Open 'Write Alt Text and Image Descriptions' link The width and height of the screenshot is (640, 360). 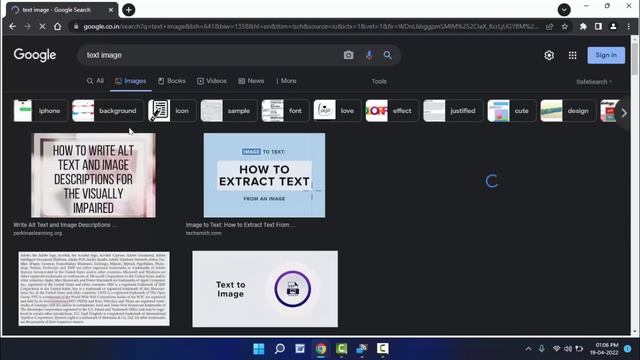(x=64, y=225)
